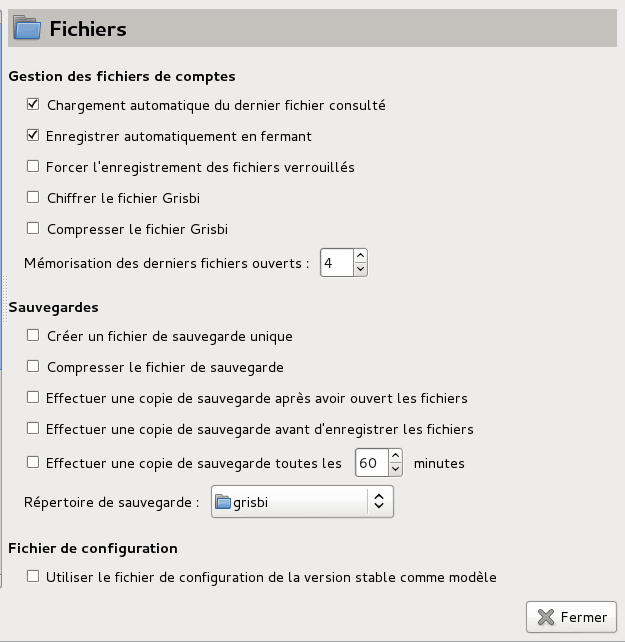Image resolution: width=625 pixels, height=642 pixels.
Task: Close the dialog with Fermer
Action: (x=571, y=617)
